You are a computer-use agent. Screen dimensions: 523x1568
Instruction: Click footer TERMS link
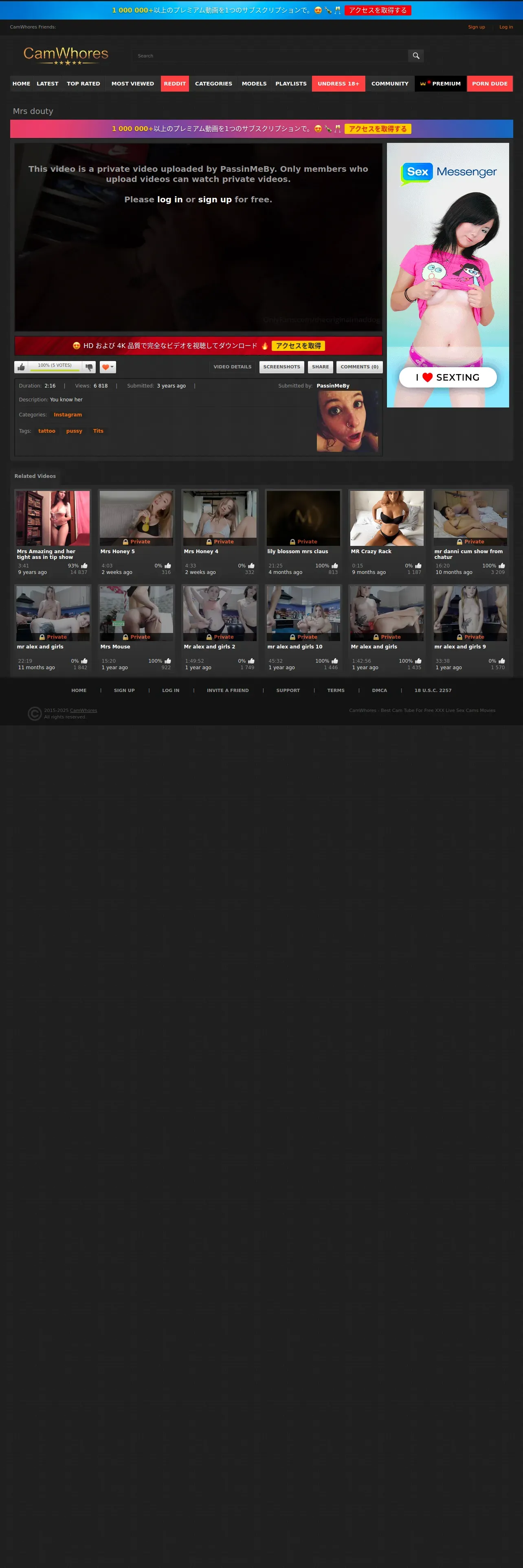click(336, 691)
